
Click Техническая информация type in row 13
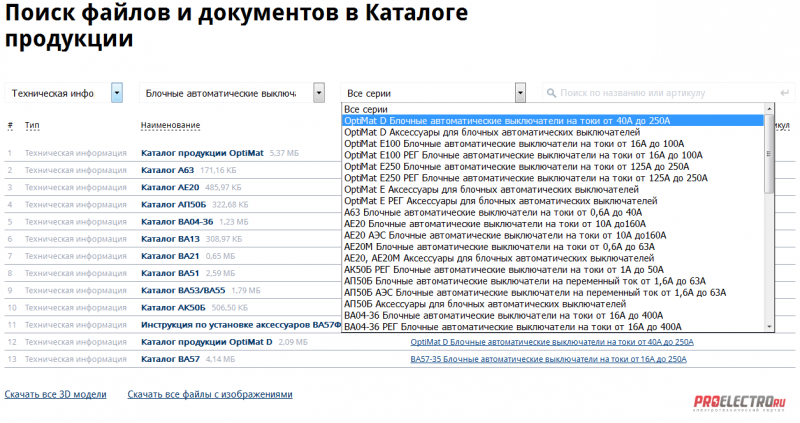pos(76,359)
